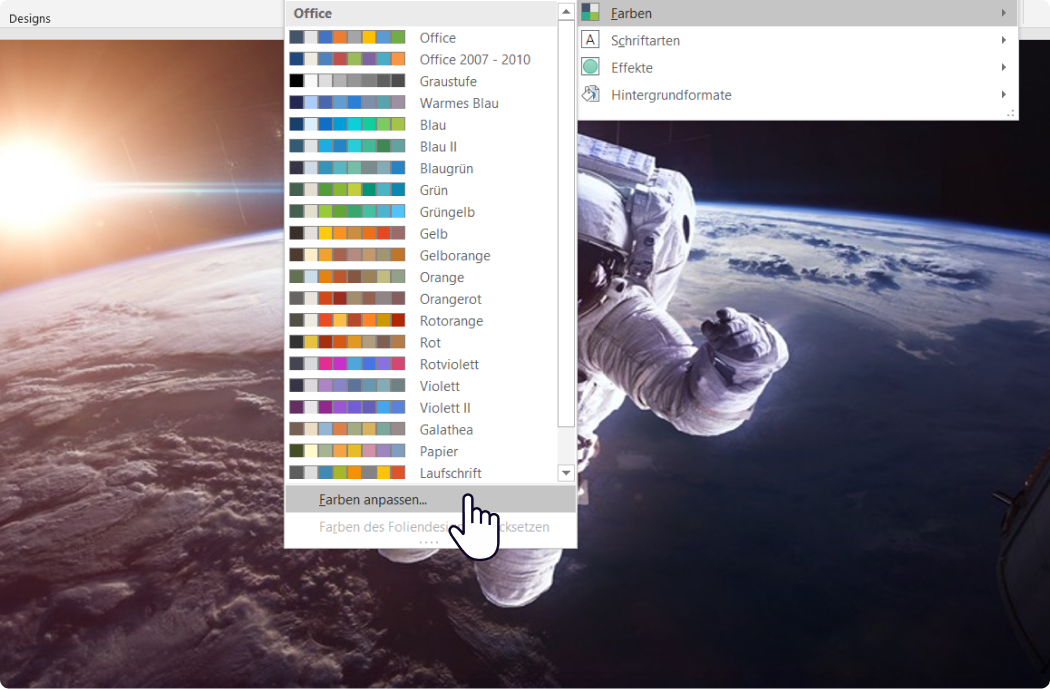The width and height of the screenshot is (1050, 689).
Task: Click the Schriftarten letter A icon
Action: pyautogui.click(x=590, y=40)
